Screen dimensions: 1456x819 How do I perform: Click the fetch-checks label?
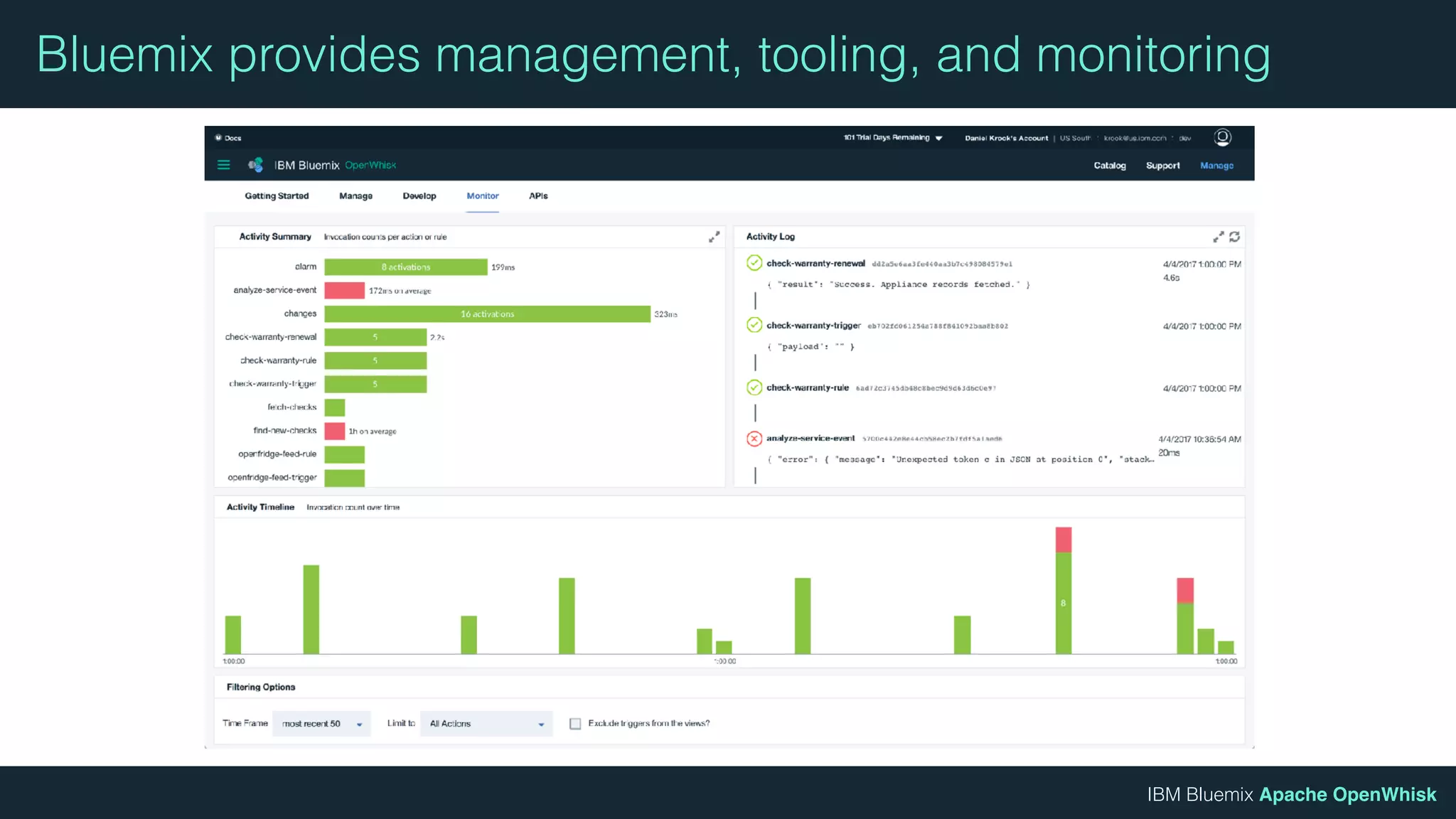pos(292,407)
